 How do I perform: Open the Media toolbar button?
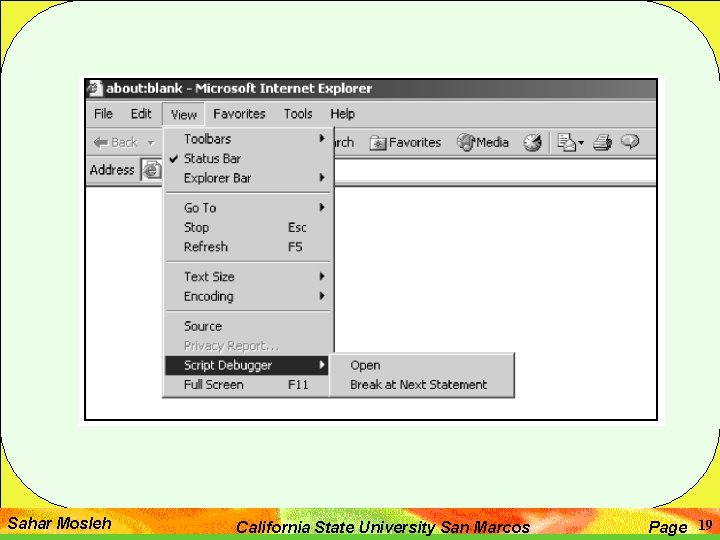[x=483, y=143]
